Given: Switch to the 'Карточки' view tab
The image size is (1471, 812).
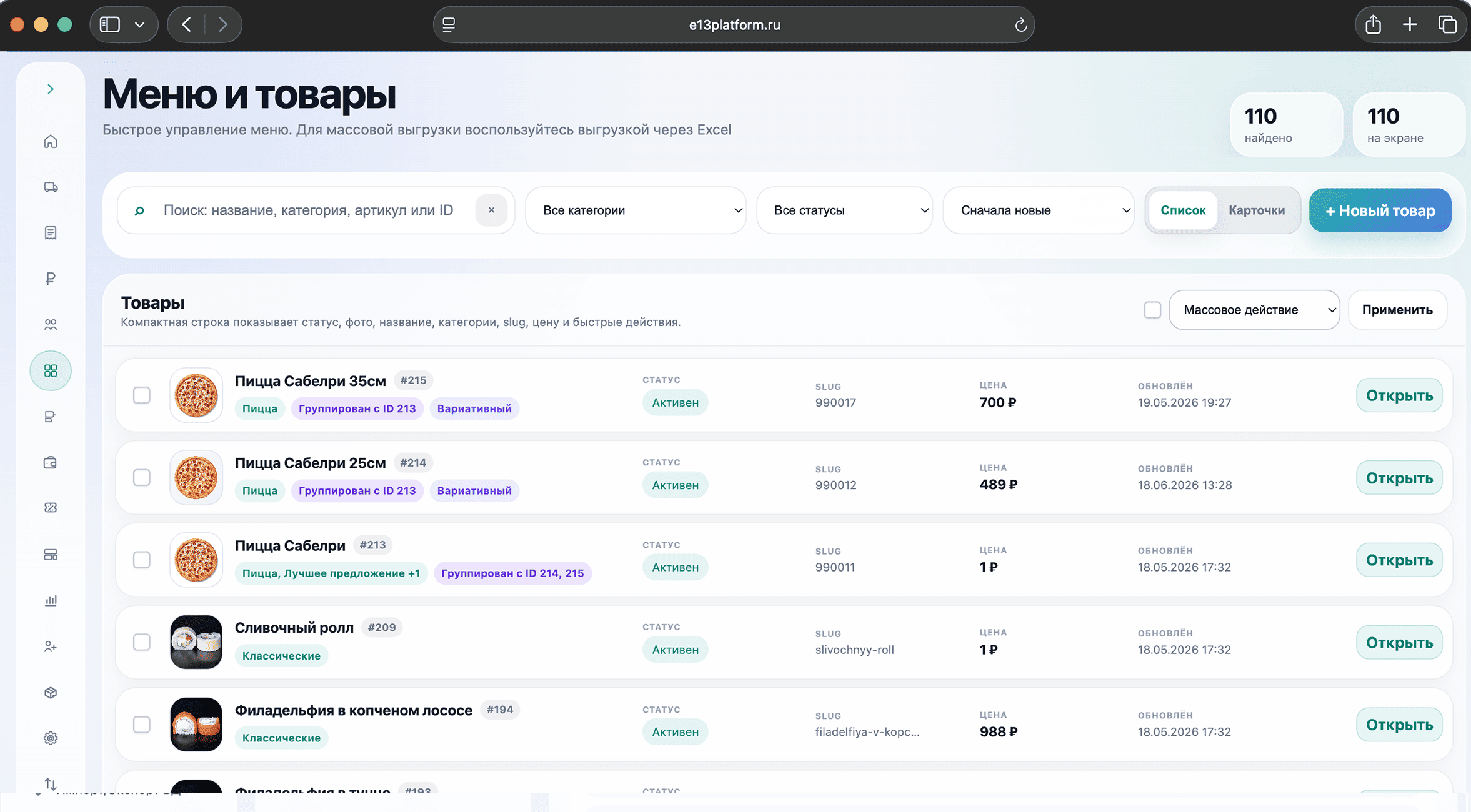Looking at the screenshot, I should tap(1257, 210).
